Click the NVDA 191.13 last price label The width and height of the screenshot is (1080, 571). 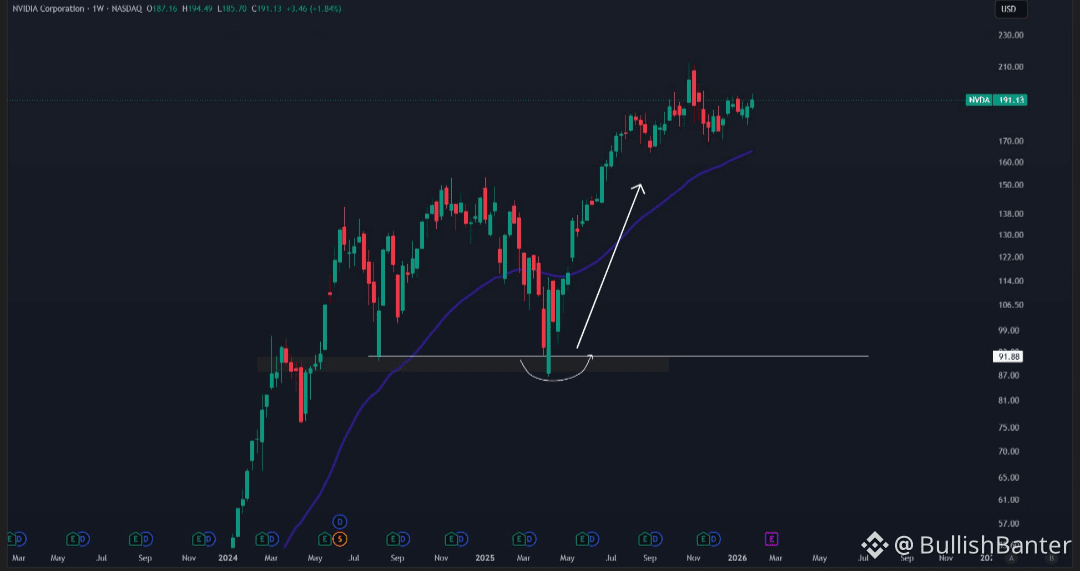(997, 100)
